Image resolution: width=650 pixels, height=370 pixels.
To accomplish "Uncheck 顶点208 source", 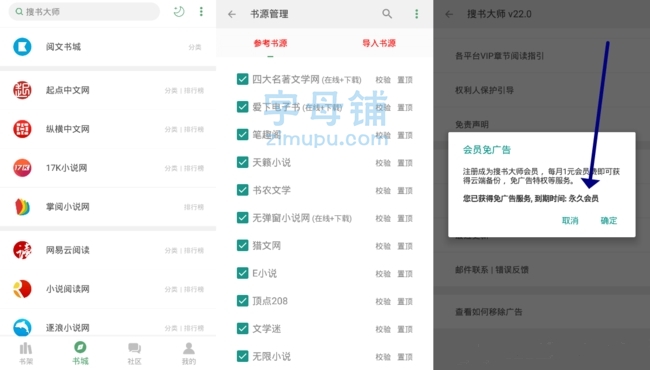I will (x=243, y=301).
